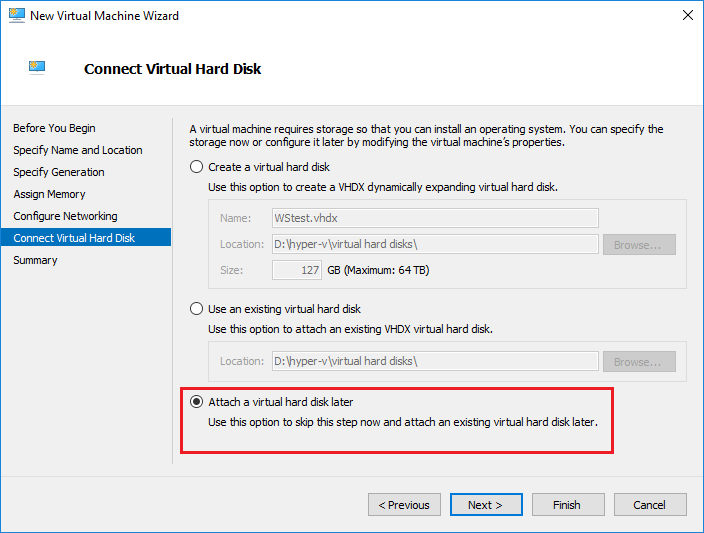
Task: Click the wizard icon in title bar
Action: (15, 16)
